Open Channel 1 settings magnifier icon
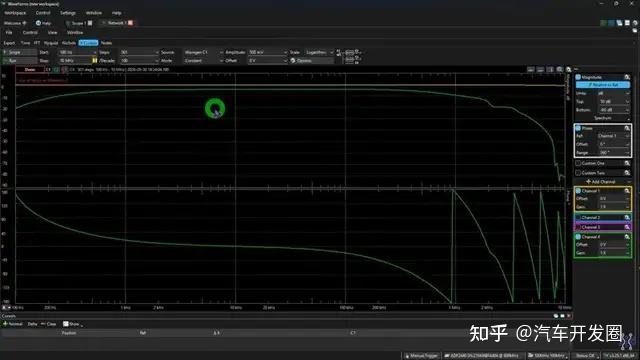The image size is (640, 360). tap(627, 191)
